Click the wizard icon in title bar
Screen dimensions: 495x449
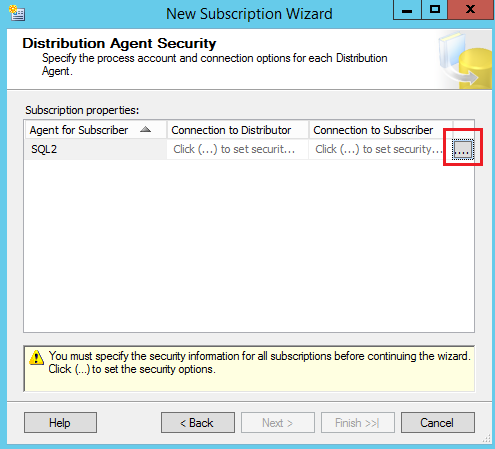pos(17,13)
